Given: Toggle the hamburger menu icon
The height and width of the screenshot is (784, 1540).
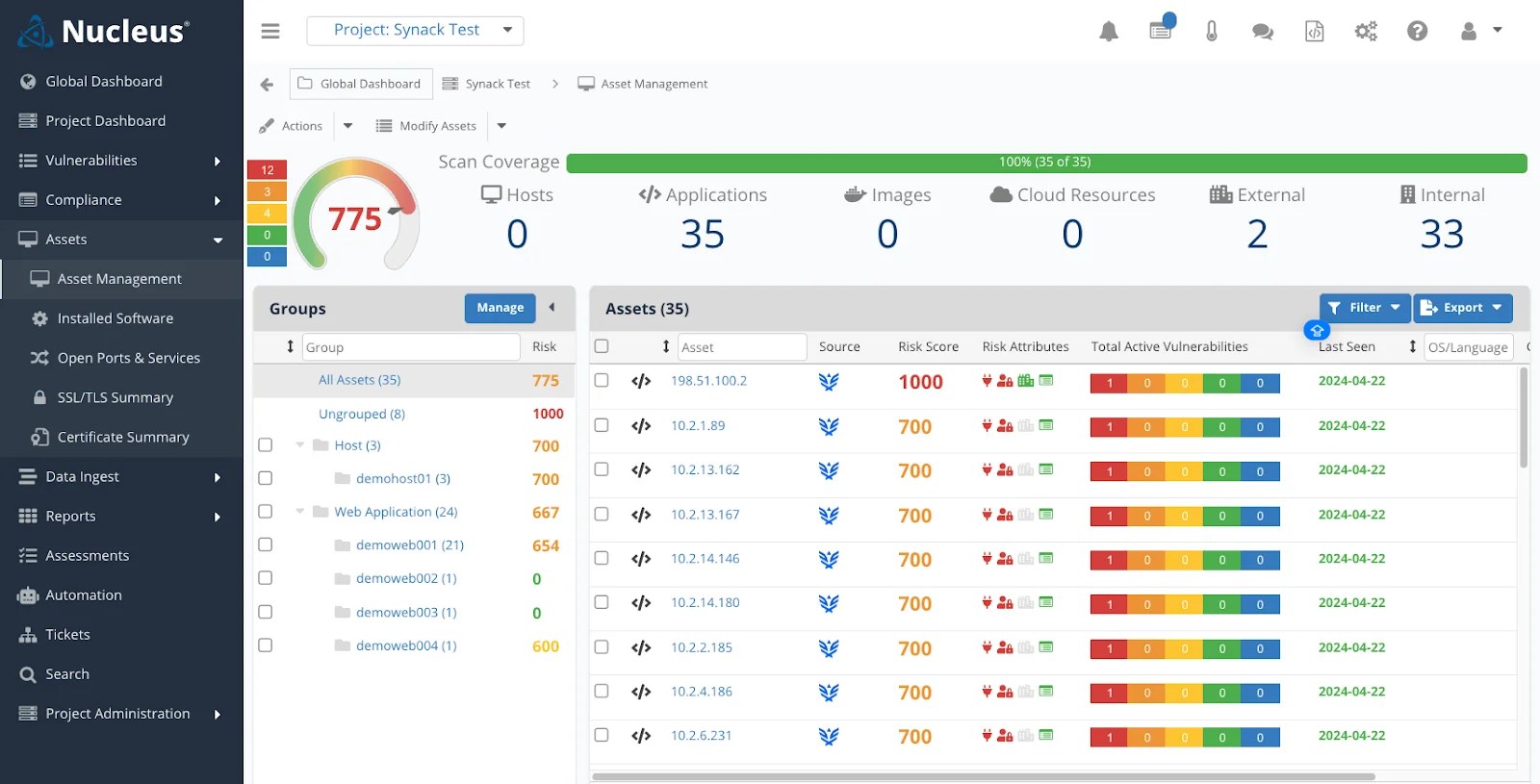Looking at the screenshot, I should click(270, 31).
